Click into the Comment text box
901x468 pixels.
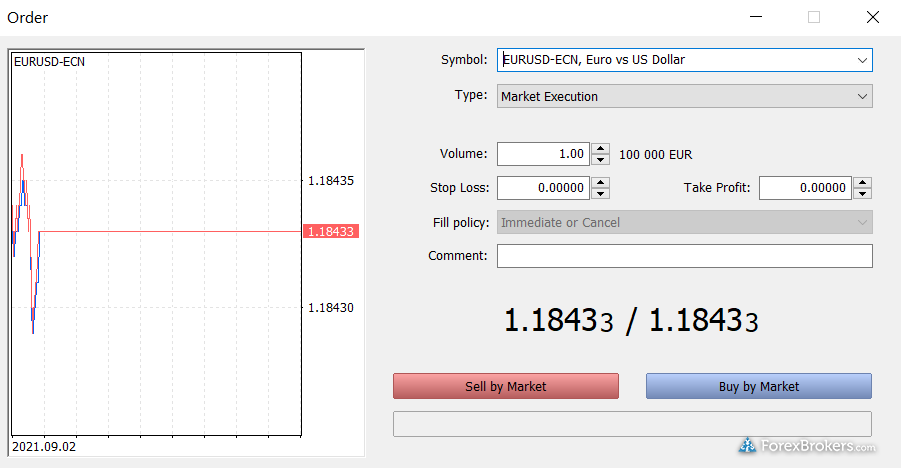click(x=684, y=256)
